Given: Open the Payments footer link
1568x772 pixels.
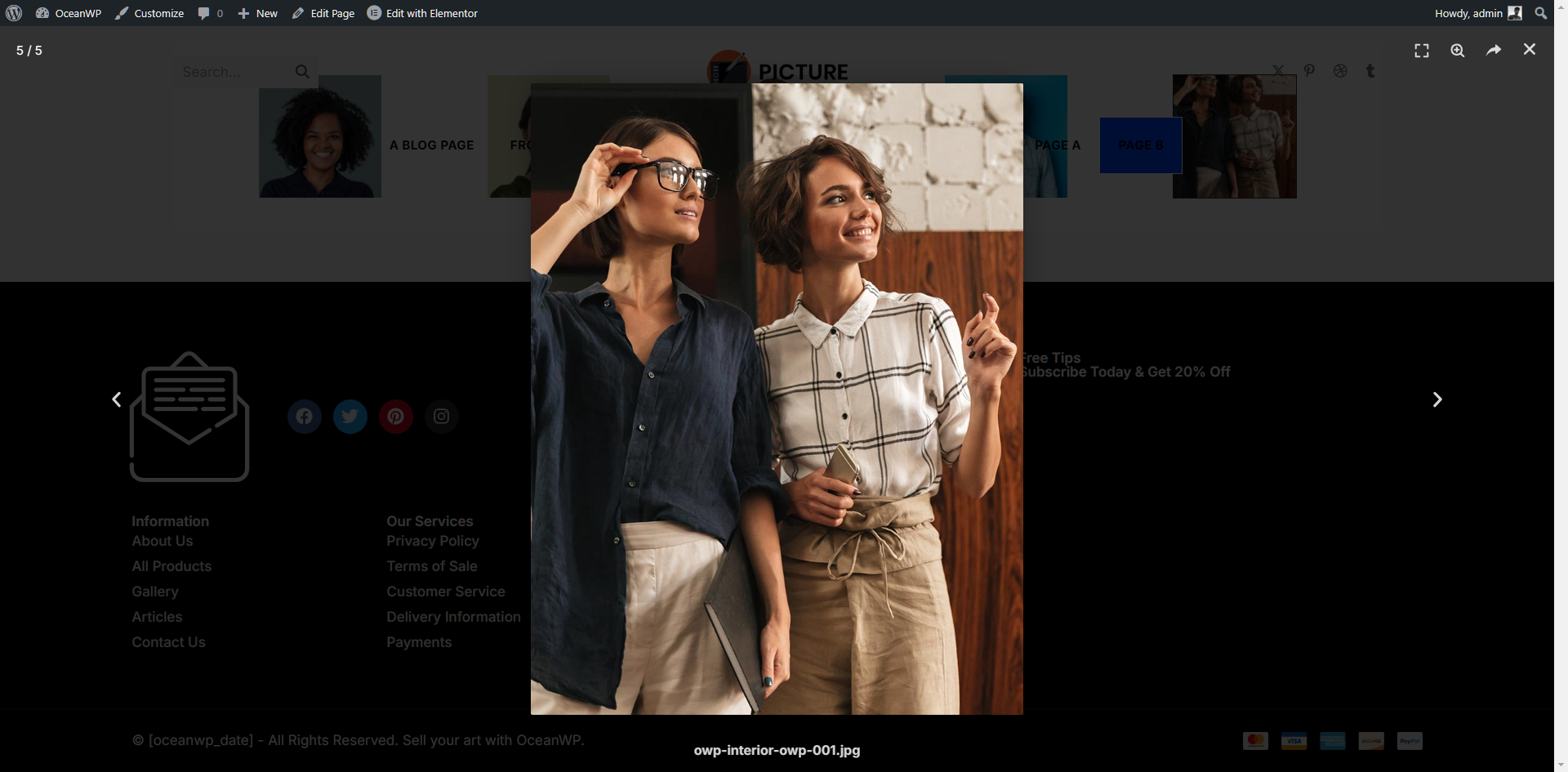Looking at the screenshot, I should pos(419,642).
